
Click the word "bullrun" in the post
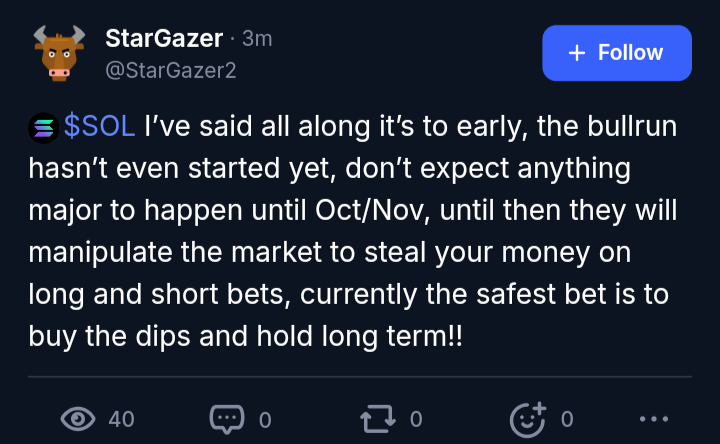(x=632, y=126)
